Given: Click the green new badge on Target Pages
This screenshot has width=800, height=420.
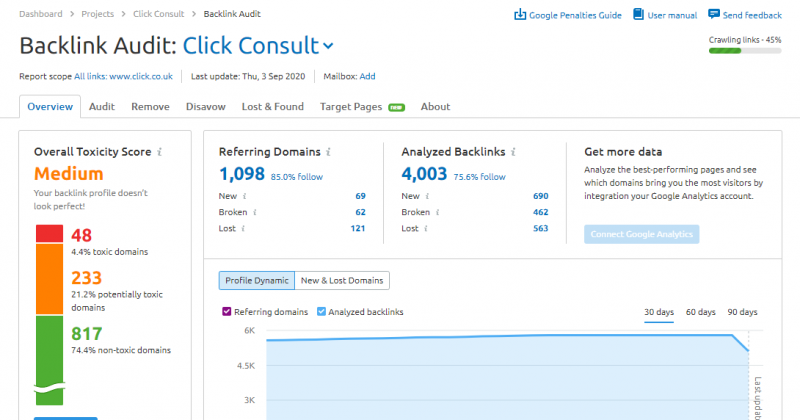Looking at the screenshot, I should (x=396, y=107).
